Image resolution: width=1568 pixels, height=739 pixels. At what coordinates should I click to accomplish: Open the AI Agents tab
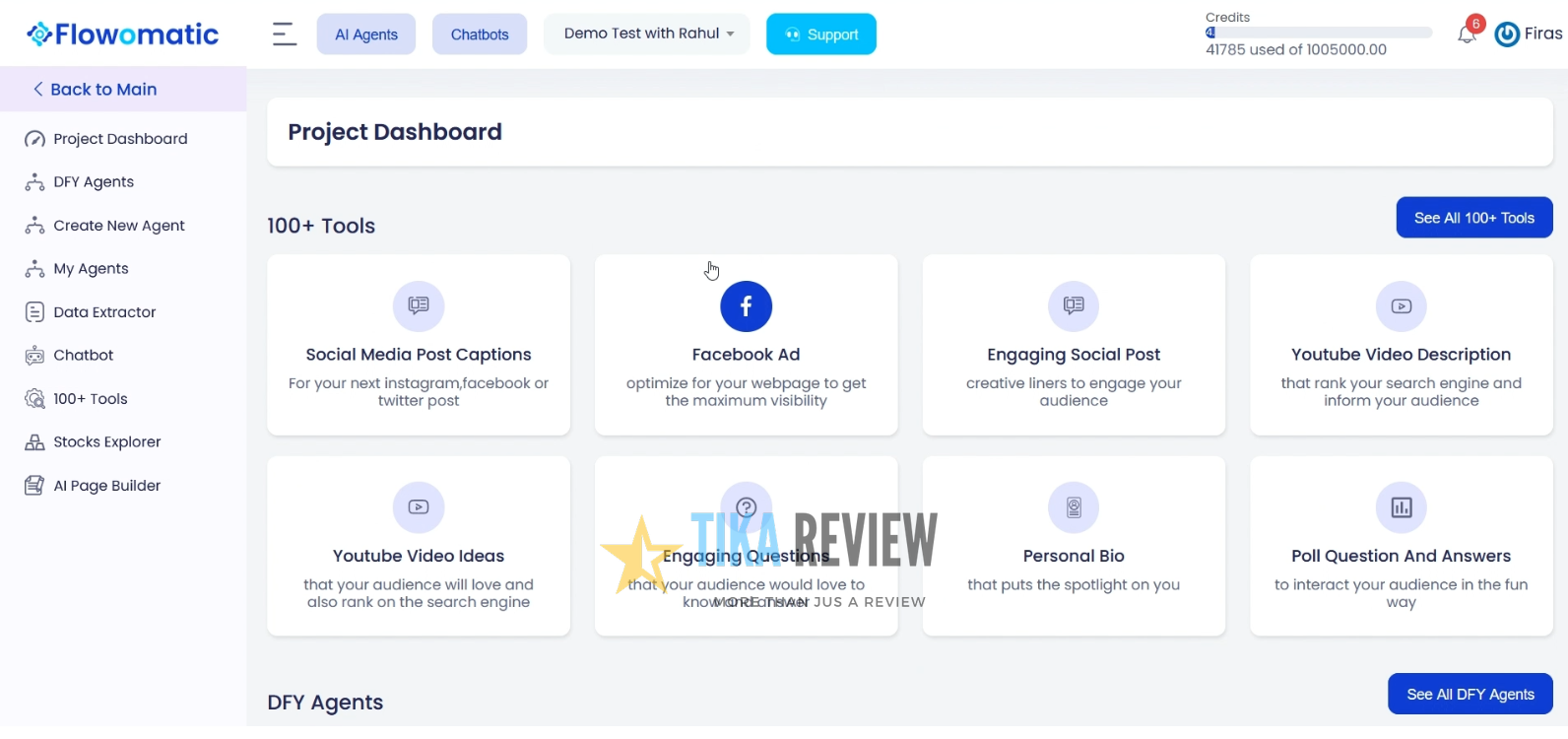click(x=366, y=34)
